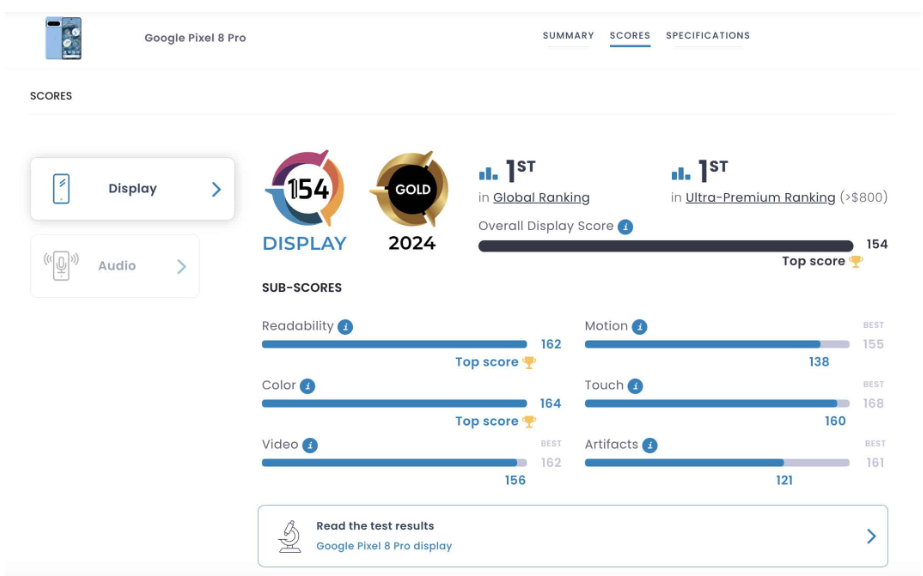Click the Artifacts best score 161
The image size is (923, 576).
pyautogui.click(x=875, y=463)
